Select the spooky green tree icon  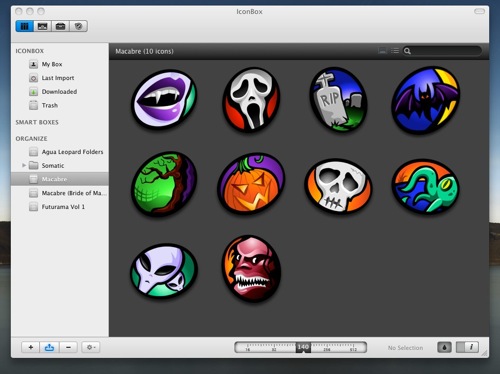coord(164,184)
